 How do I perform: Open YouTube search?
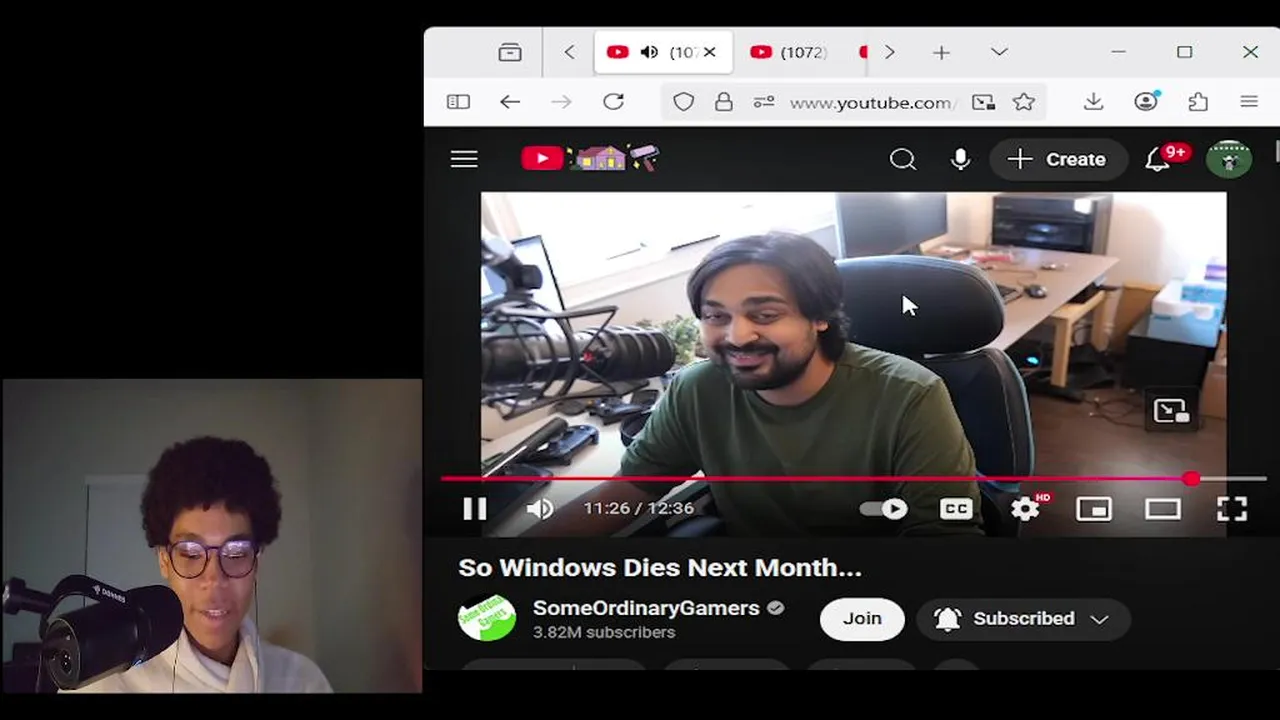pos(903,159)
